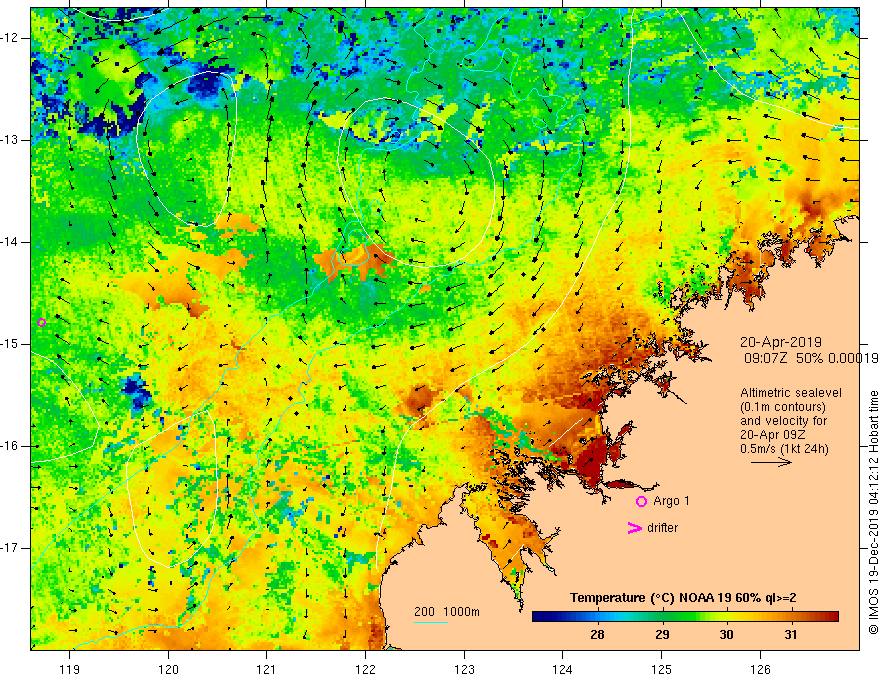Click the '200 1000m' depth legend text
Viewport: 880px width, 680px height.
coord(447,612)
